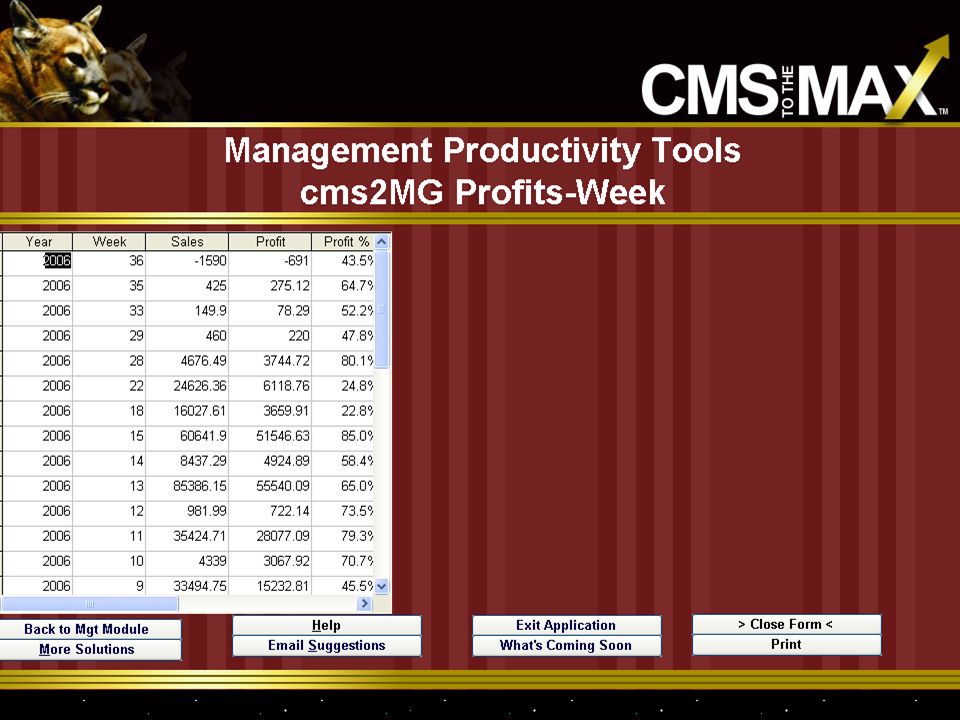
Task: Click the table's scroll down arrow
Action: [x=381, y=587]
